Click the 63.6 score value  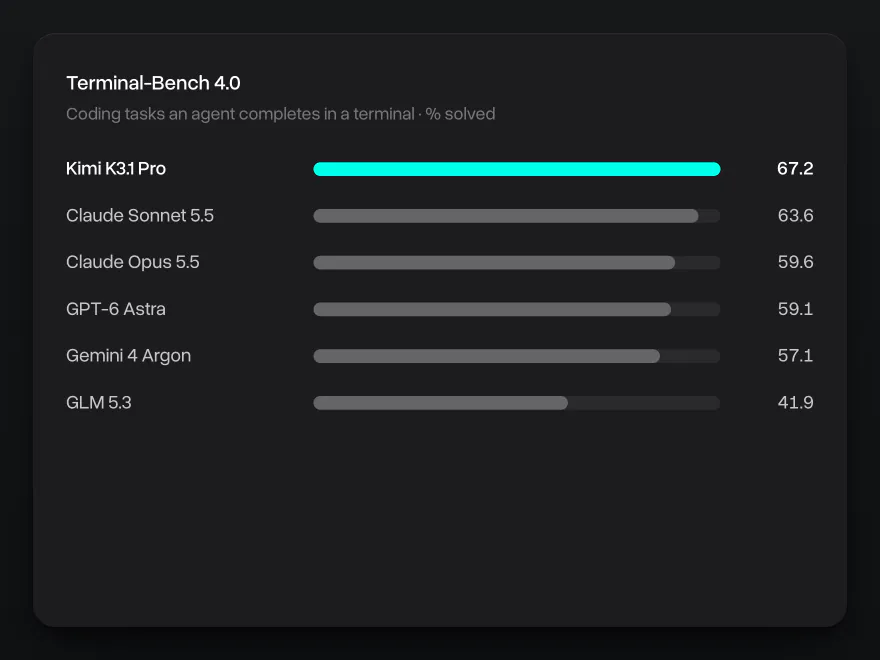(x=795, y=216)
